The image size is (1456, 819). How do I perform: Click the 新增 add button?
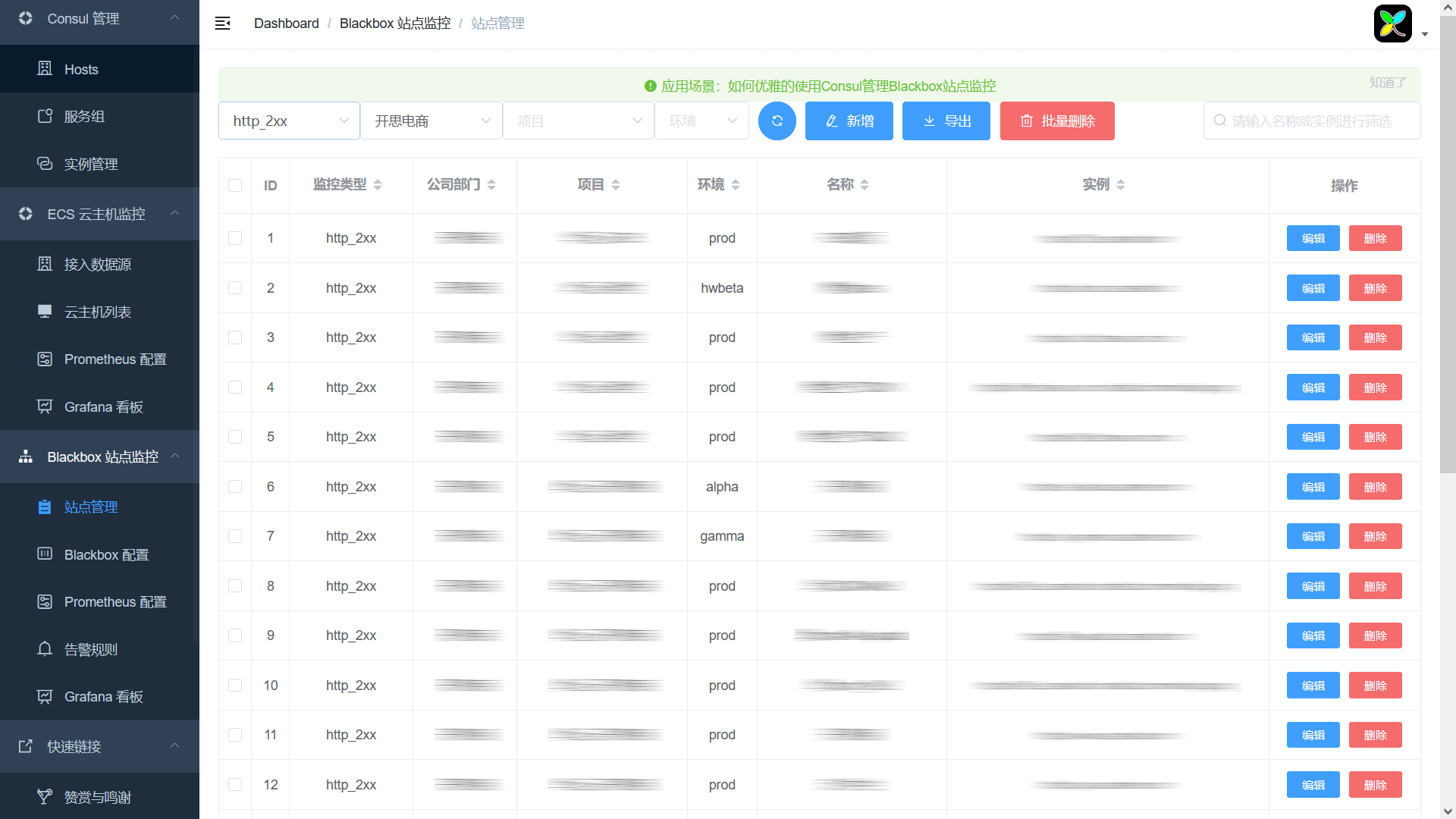(x=849, y=121)
